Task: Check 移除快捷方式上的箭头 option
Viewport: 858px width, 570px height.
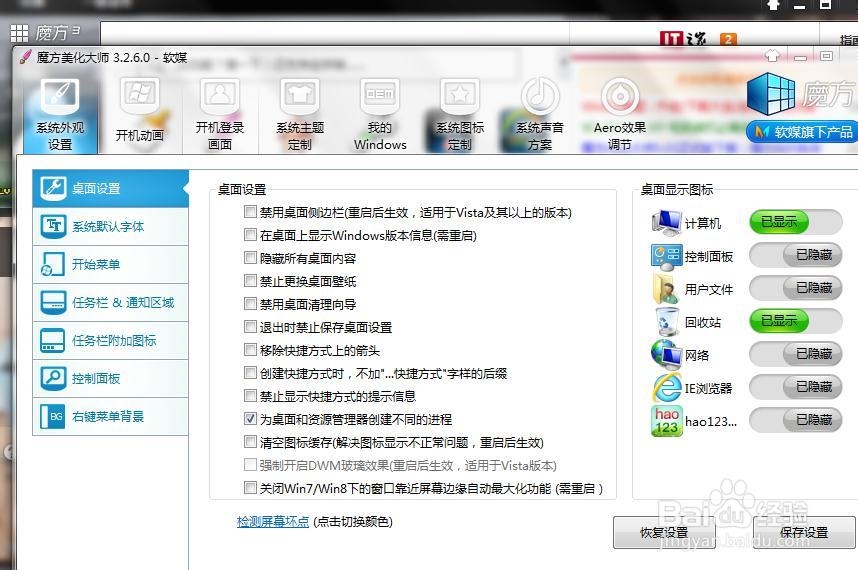Action: 250,350
